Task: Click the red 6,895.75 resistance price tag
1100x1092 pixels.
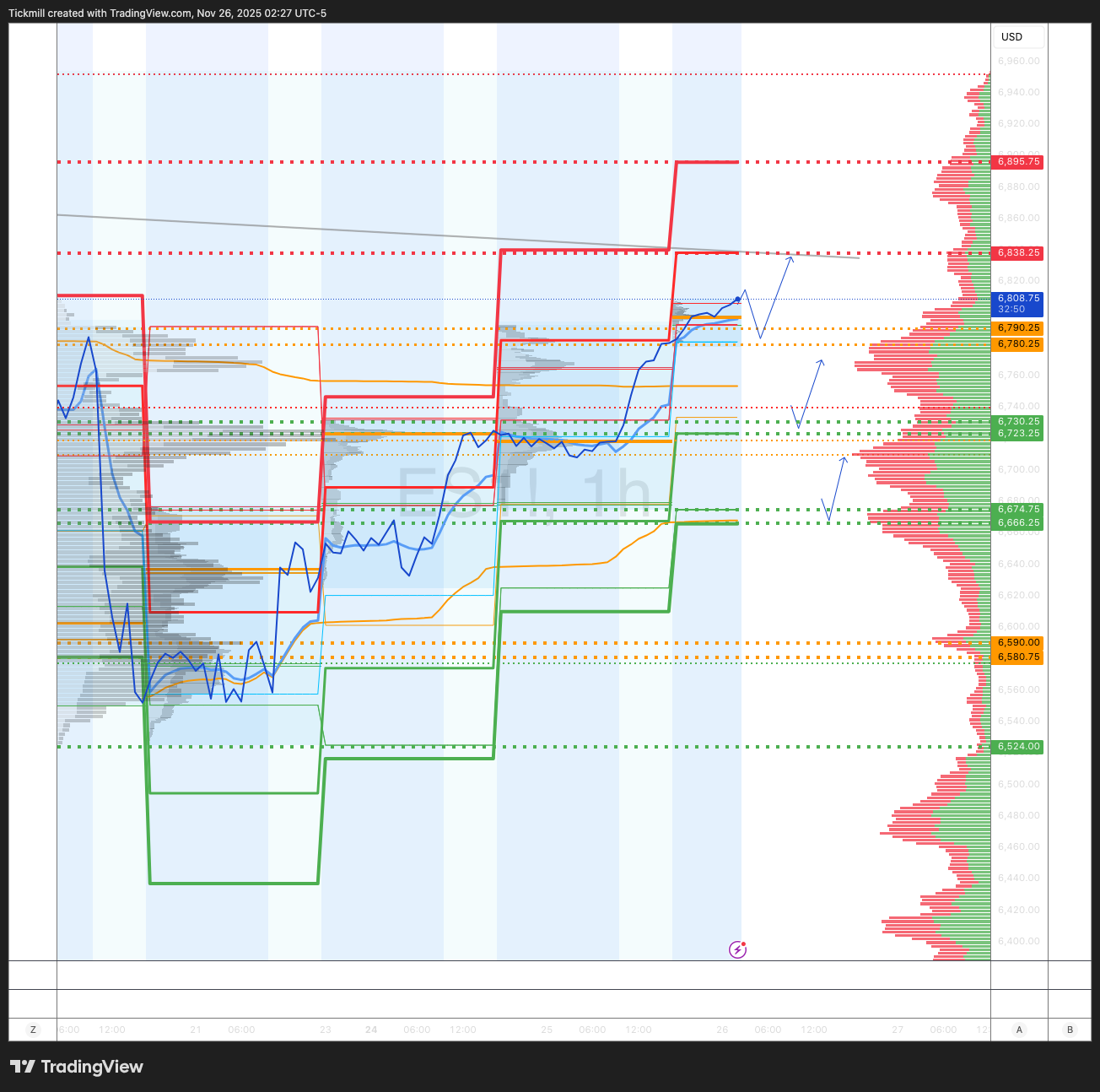Action: 1018,161
